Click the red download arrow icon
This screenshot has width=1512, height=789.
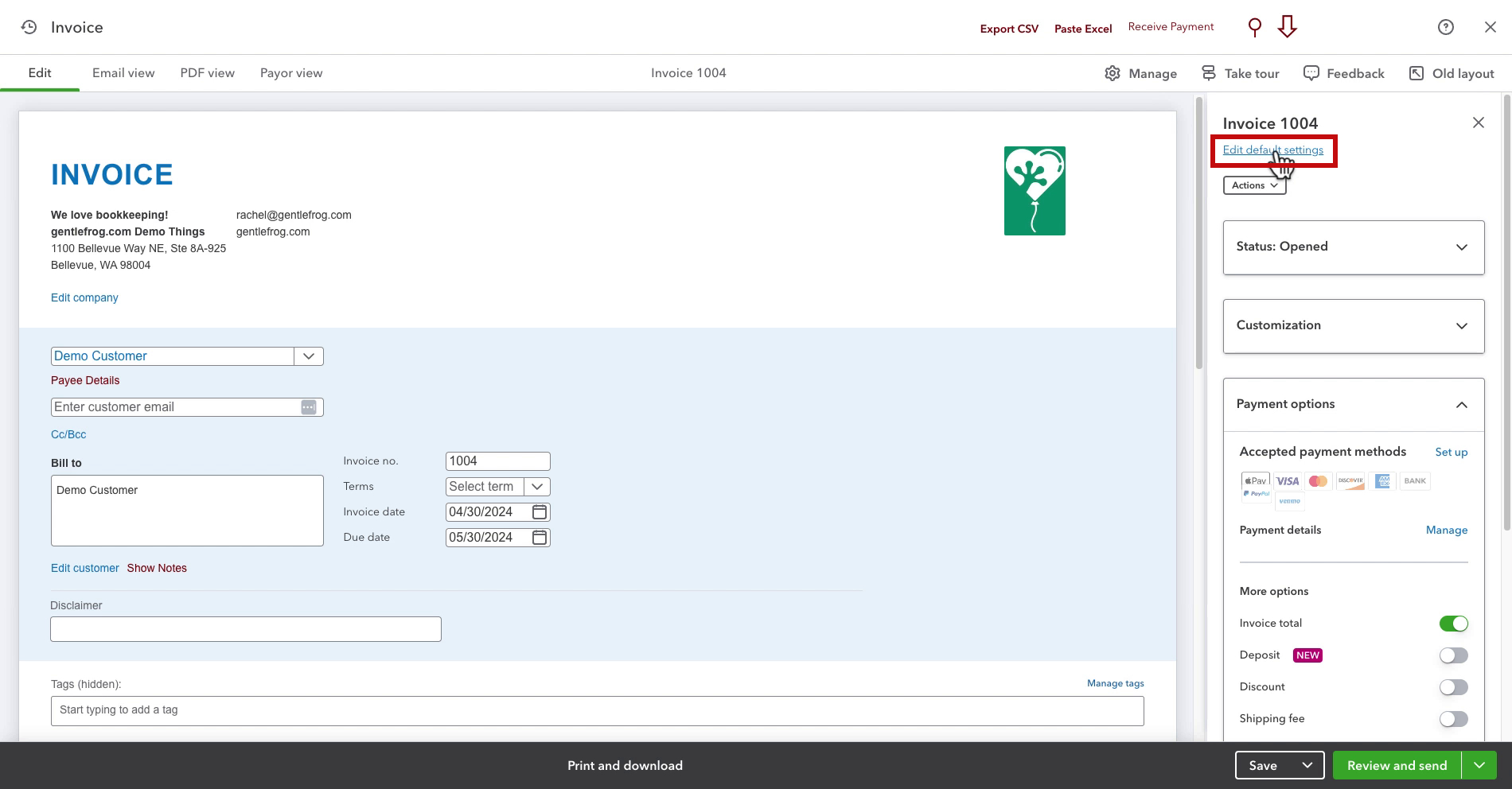[1287, 27]
